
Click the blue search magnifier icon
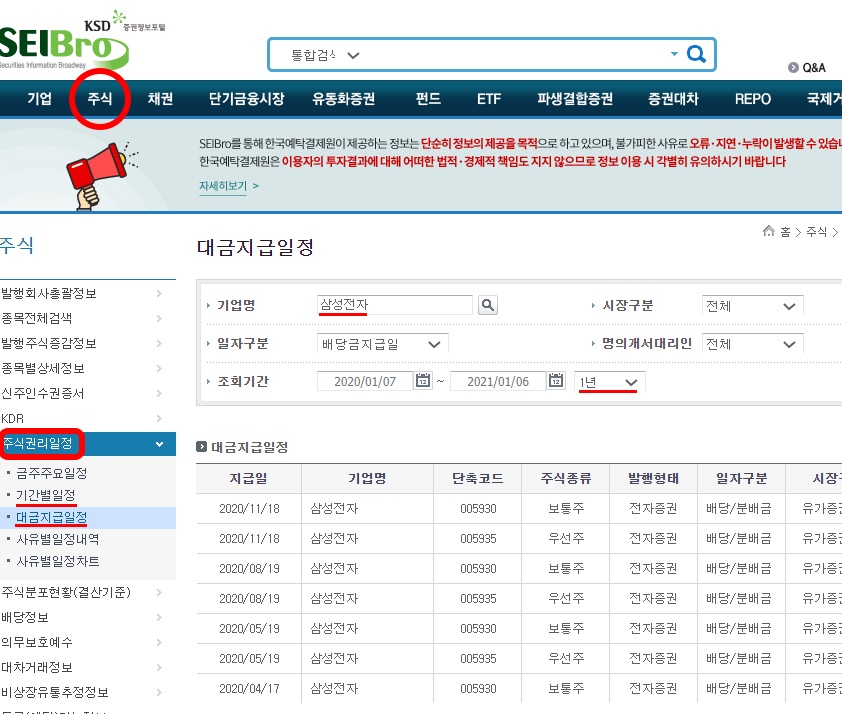(x=696, y=54)
